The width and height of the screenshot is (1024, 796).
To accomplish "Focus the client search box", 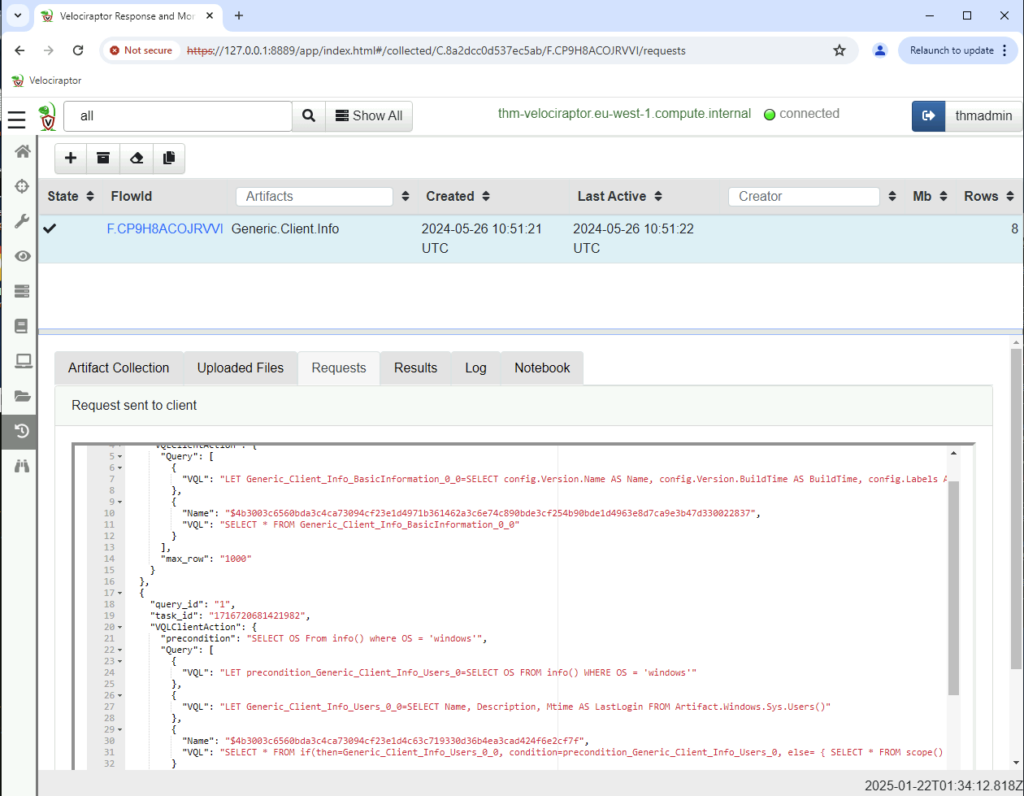I will point(178,116).
